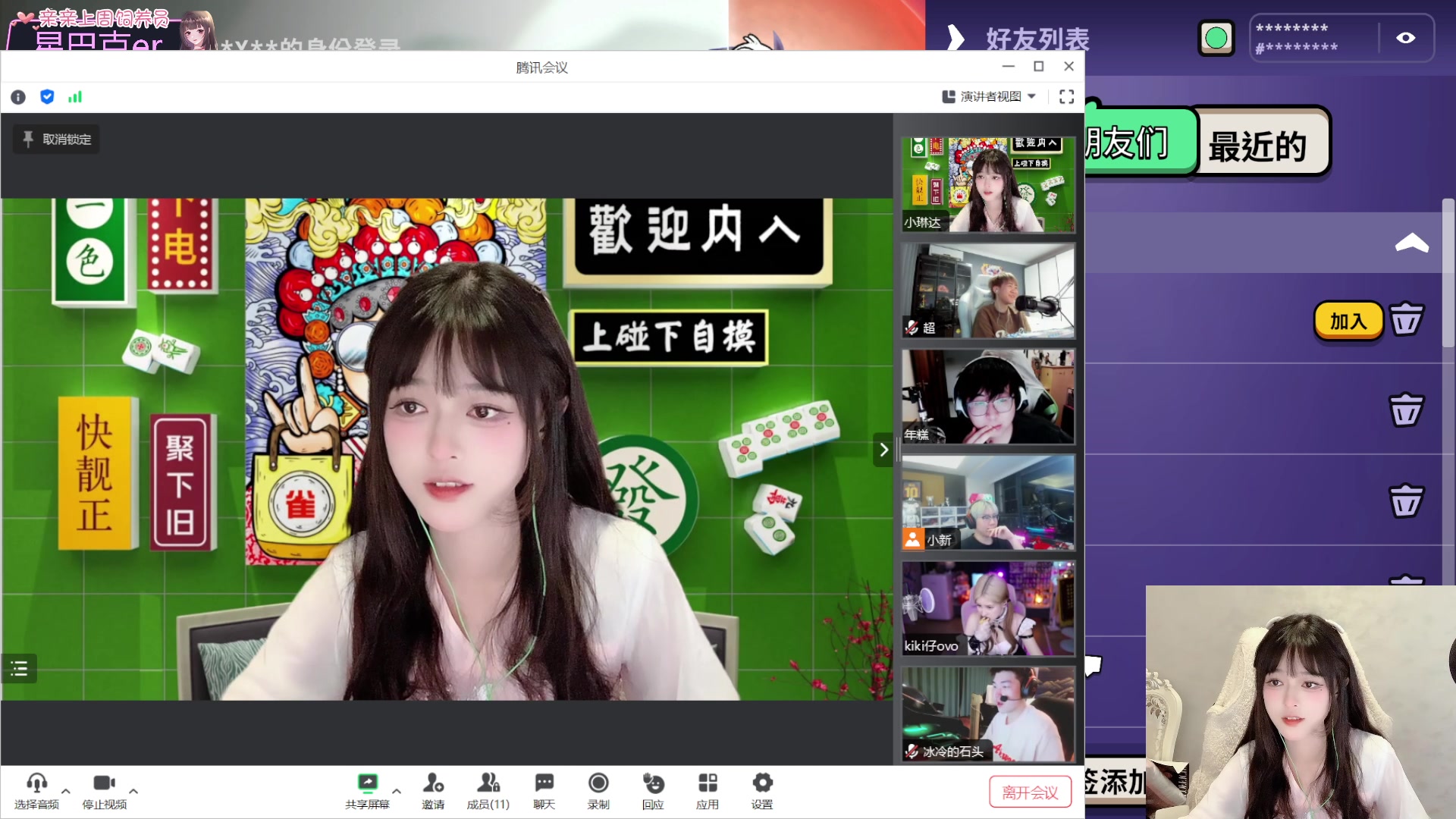Collapse the friends section with the white up chevron
Image resolution: width=1456 pixels, height=819 pixels.
[x=1412, y=243]
